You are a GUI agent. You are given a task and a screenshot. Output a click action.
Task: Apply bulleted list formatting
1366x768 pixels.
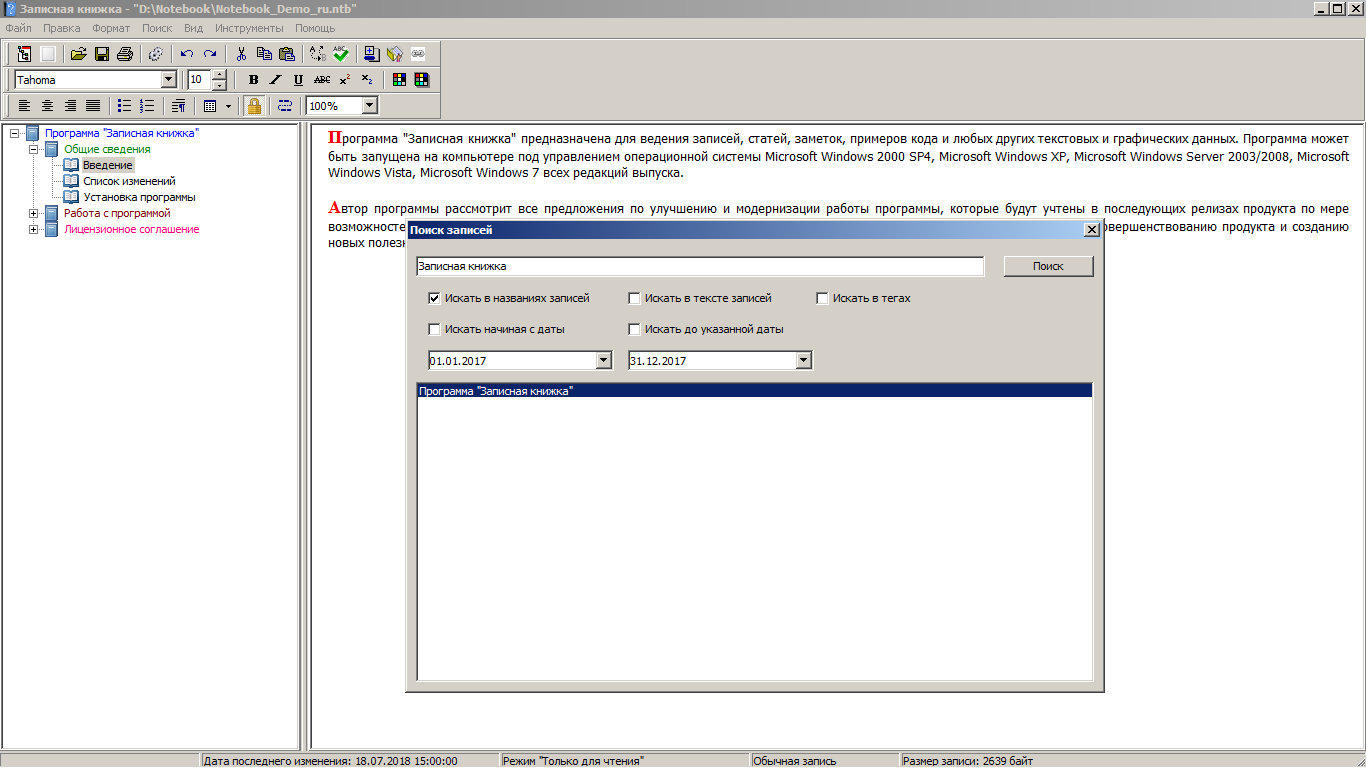(124, 106)
